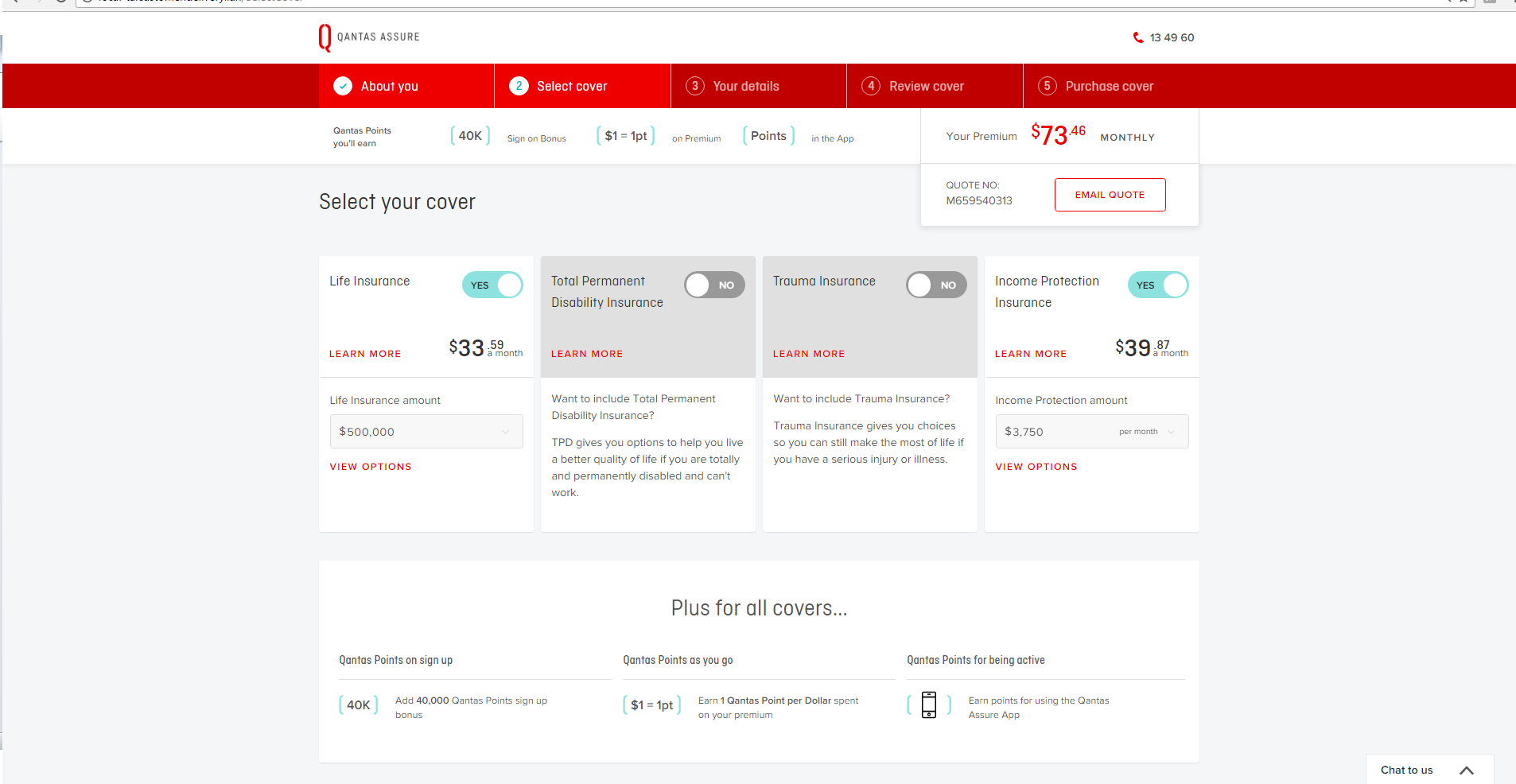
Task: Click the $1 = 1pt badge under as you go
Action: tap(652, 705)
